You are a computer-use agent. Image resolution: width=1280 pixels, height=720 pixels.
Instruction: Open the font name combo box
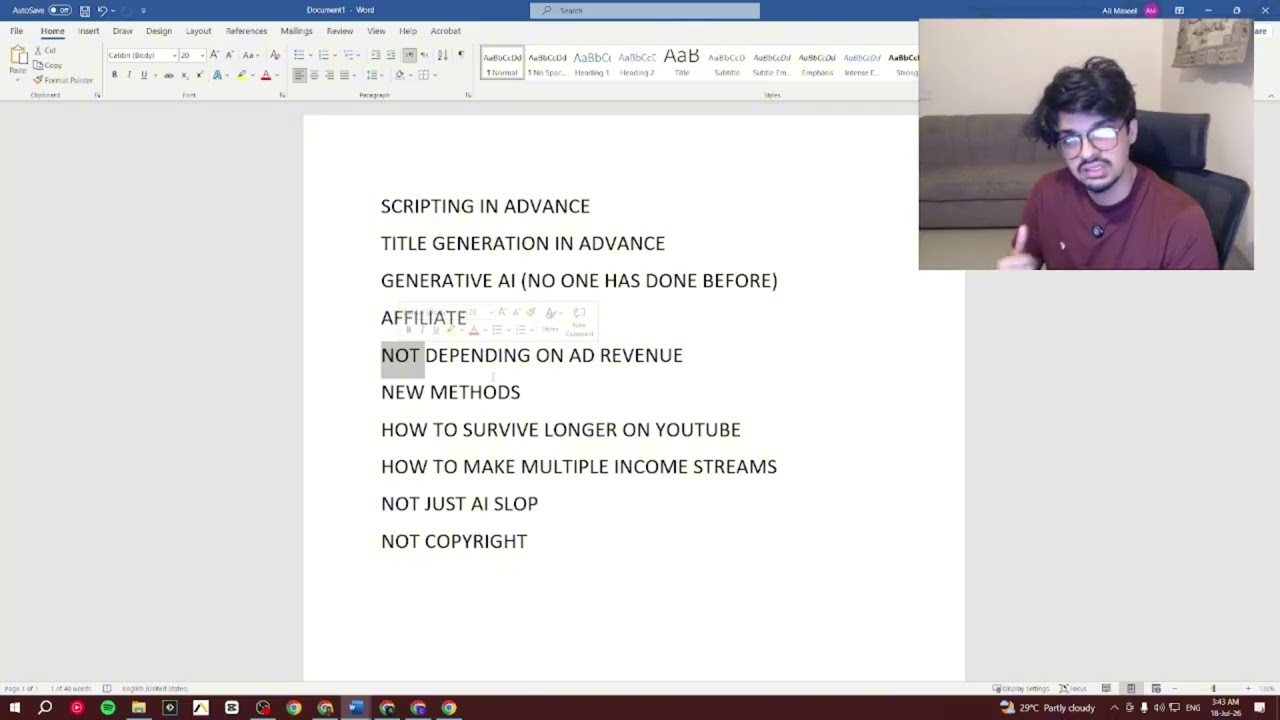pyautogui.click(x=141, y=55)
